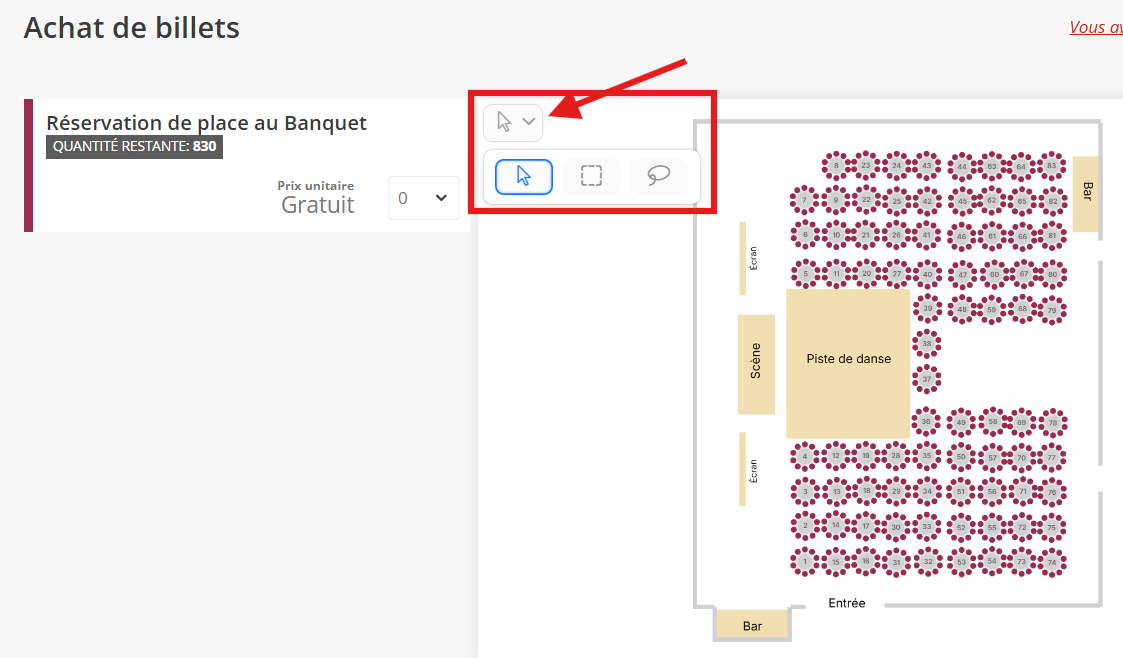Image resolution: width=1123 pixels, height=658 pixels.
Task: Click Réservation de place au Banquet title
Action: click(206, 123)
